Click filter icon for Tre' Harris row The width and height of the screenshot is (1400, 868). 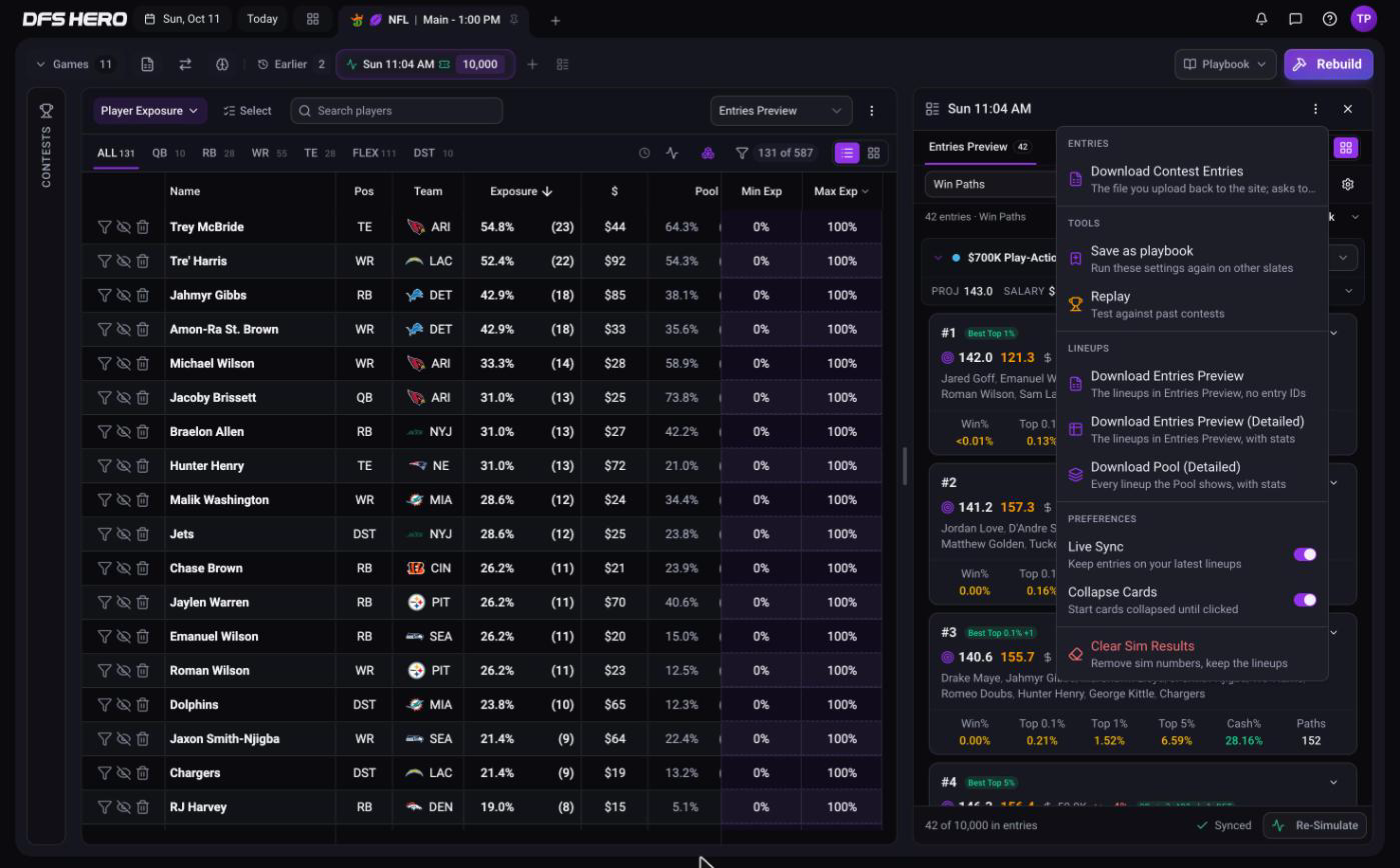pos(104,261)
